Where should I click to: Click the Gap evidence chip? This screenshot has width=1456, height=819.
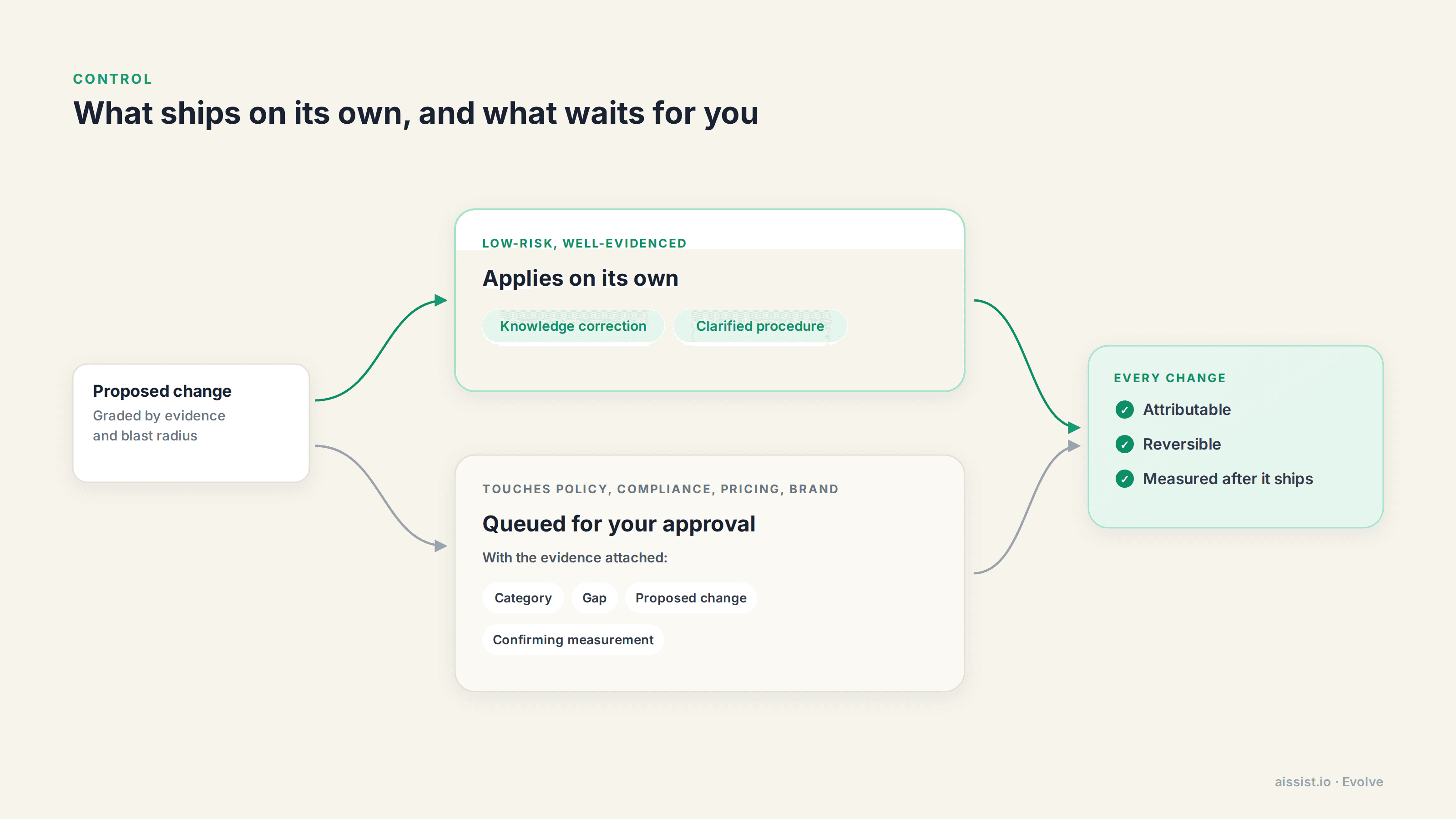click(594, 598)
